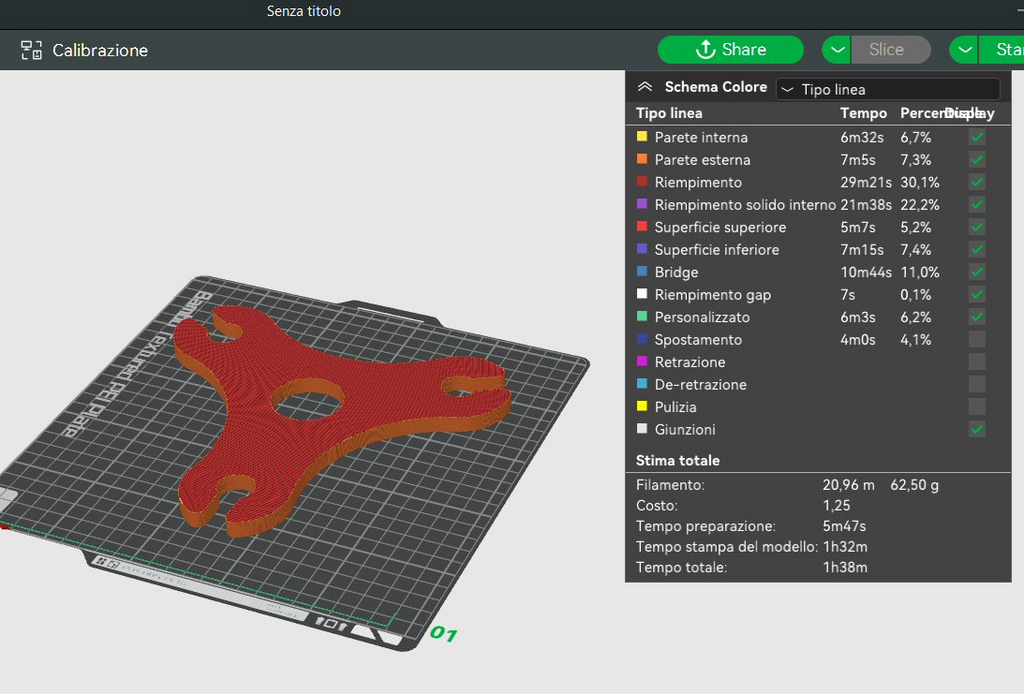1024x694 pixels.
Task: Toggle display of Parete interna
Action: (x=977, y=137)
